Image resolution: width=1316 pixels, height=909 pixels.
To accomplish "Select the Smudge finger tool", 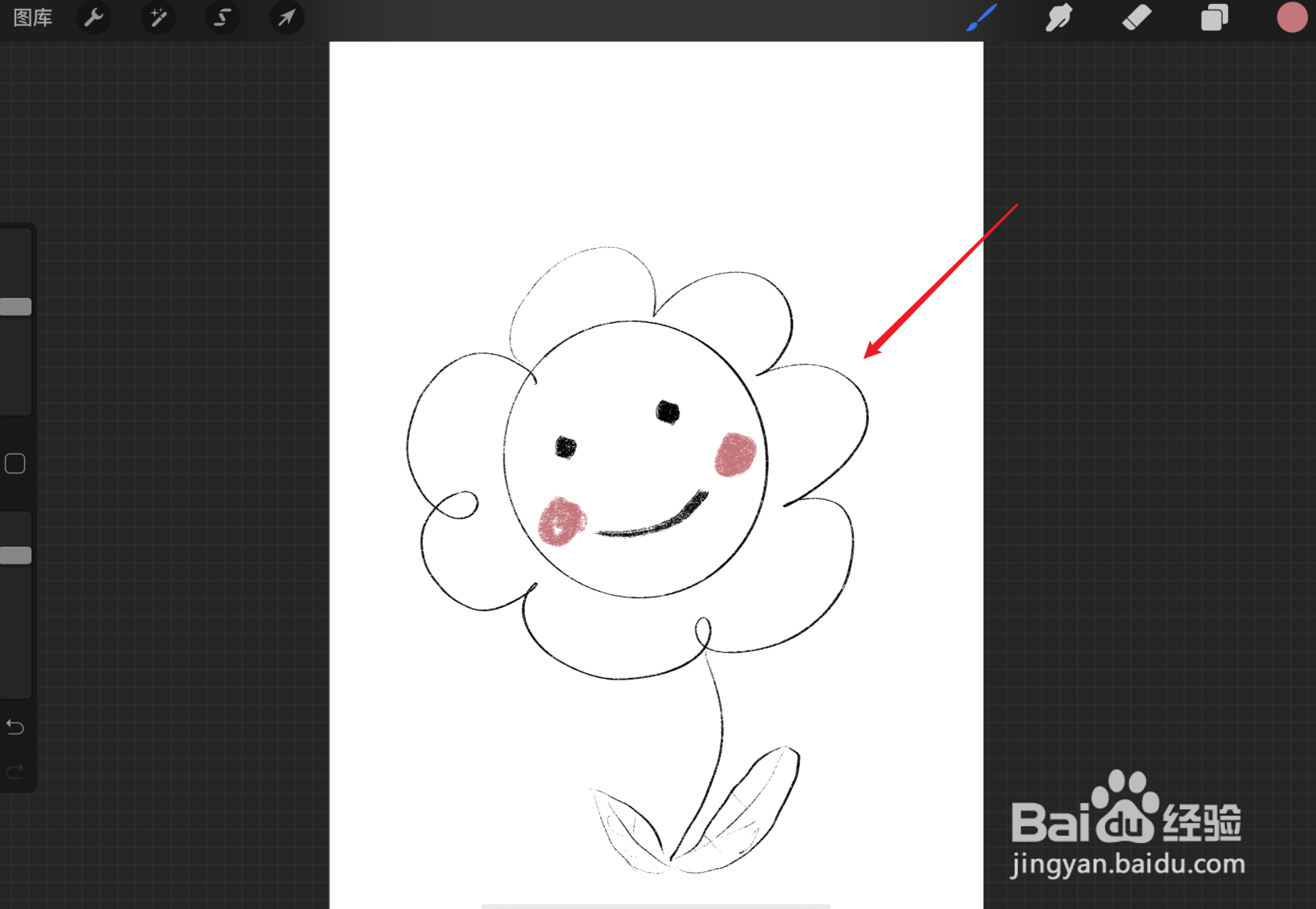I will coord(1058,18).
